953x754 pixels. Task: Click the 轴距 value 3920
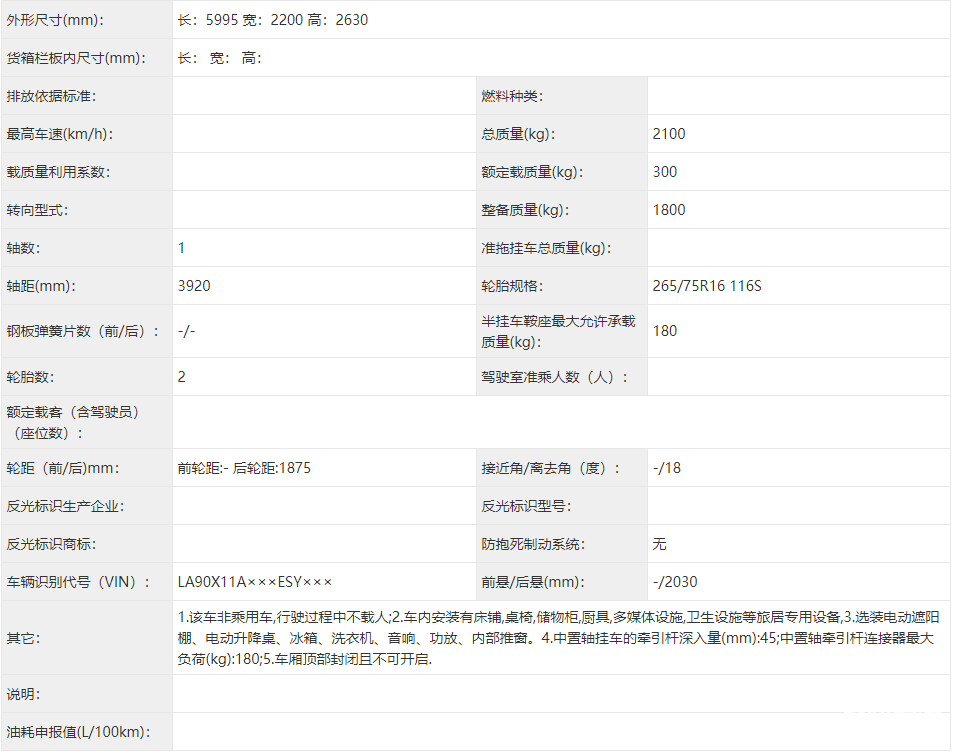click(x=194, y=286)
